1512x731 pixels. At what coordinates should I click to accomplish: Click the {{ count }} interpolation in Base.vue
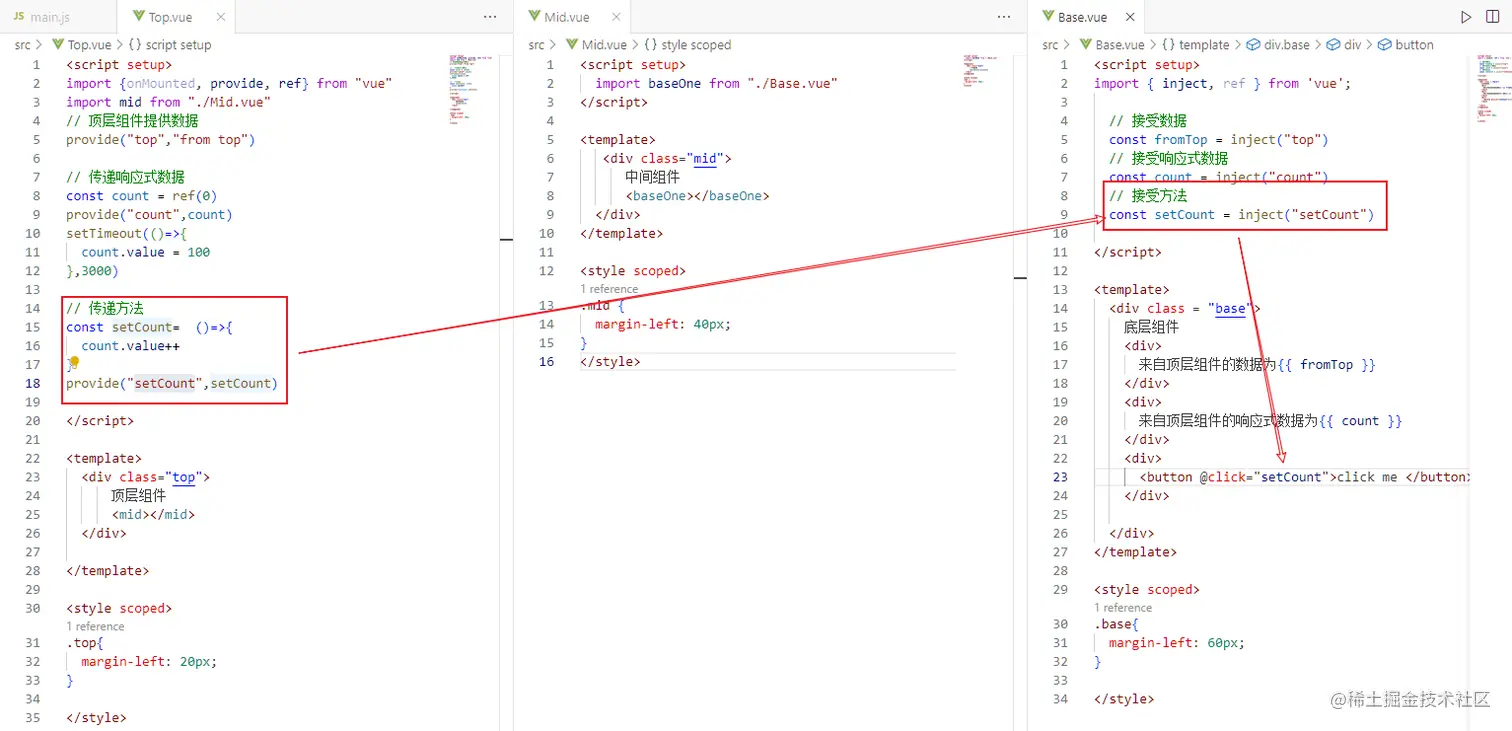click(x=1360, y=421)
